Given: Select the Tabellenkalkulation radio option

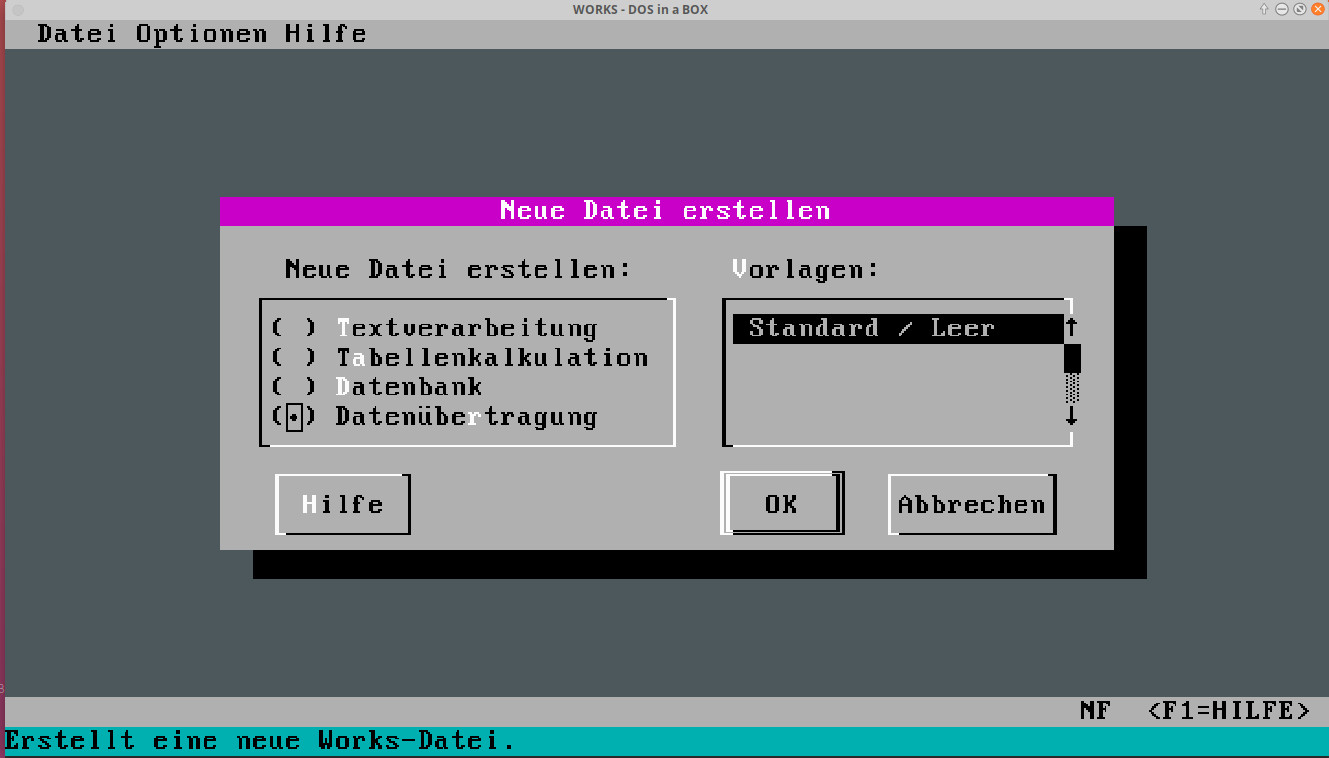Looking at the screenshot, I should [460, 357].
